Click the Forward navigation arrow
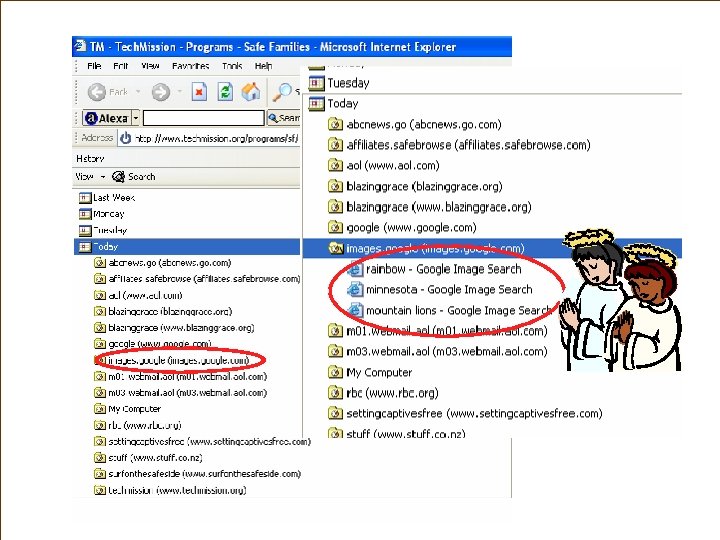720x540 pixels. 161,92
